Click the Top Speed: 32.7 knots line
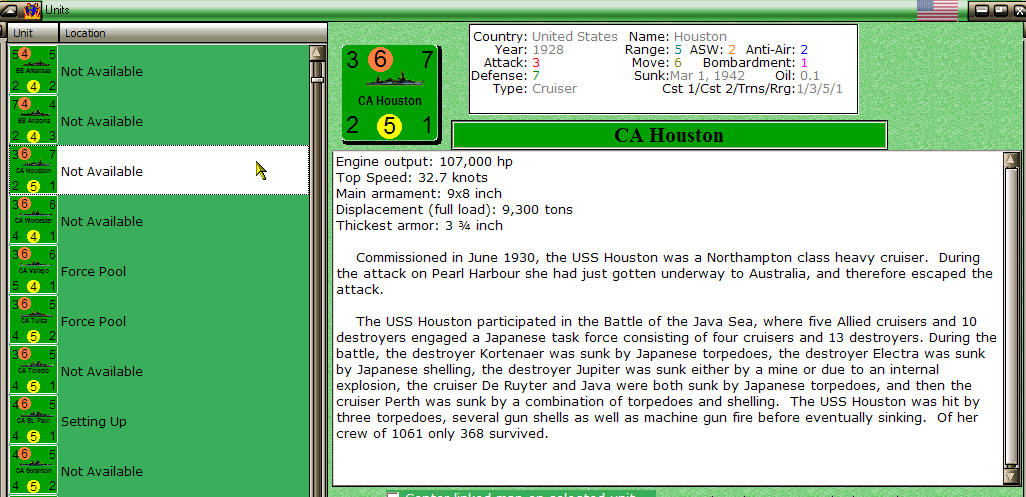The height and width of the screenshot is (497, 1026). click(412, 177)
